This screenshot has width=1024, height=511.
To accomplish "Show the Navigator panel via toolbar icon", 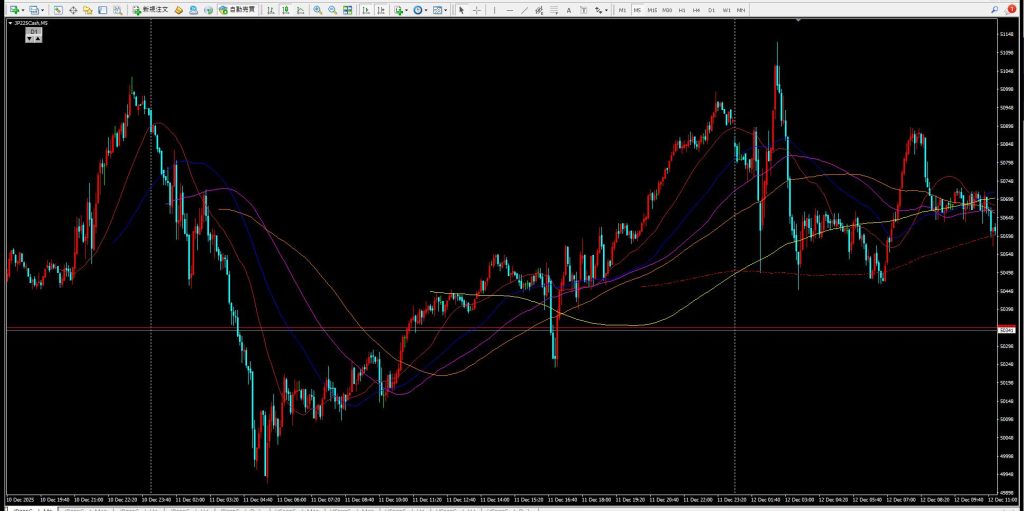I will coord(88,9).
